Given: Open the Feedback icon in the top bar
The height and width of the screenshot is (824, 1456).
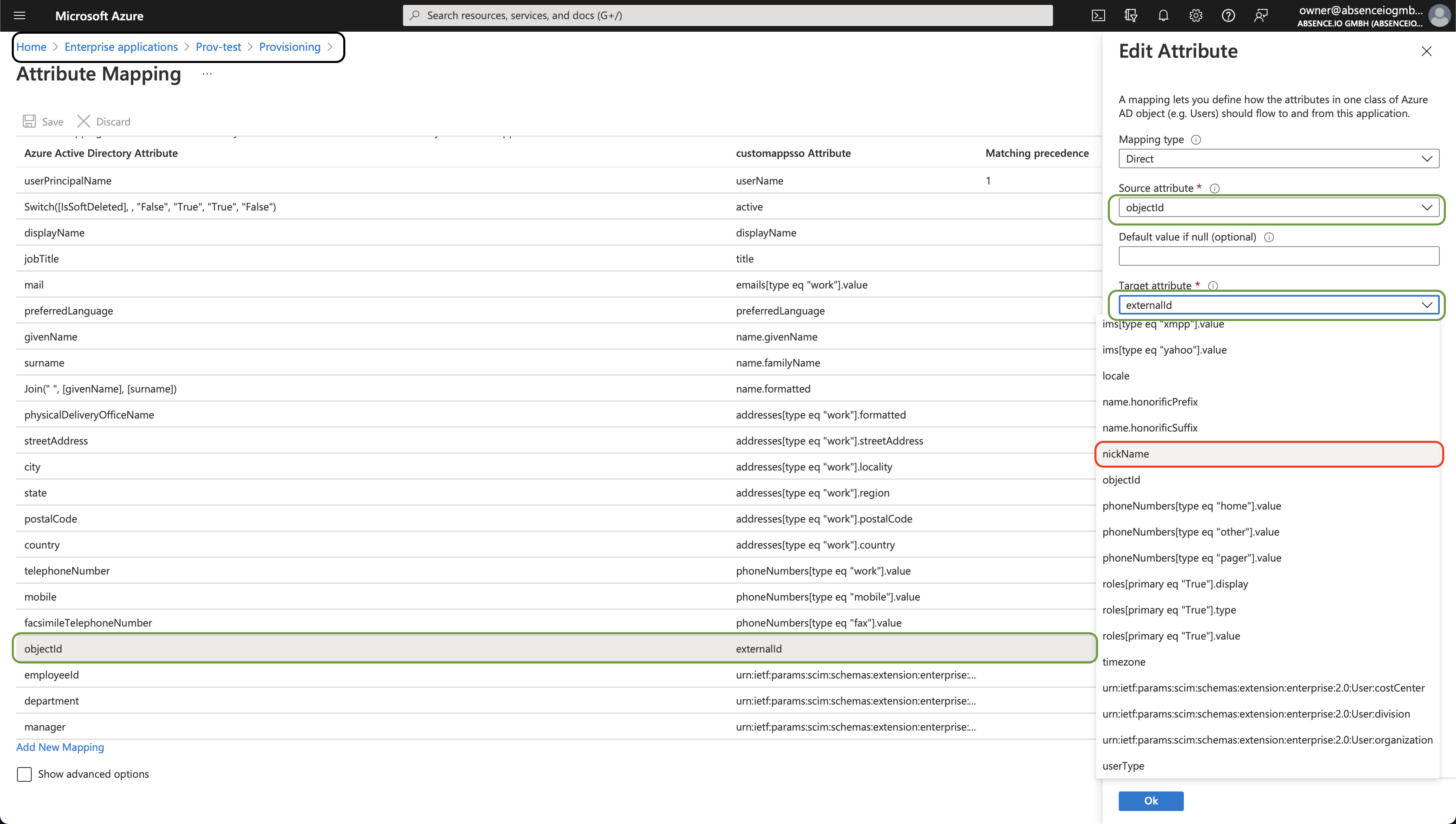Looking at the screenshot, I should click(x=1260, y=15).
